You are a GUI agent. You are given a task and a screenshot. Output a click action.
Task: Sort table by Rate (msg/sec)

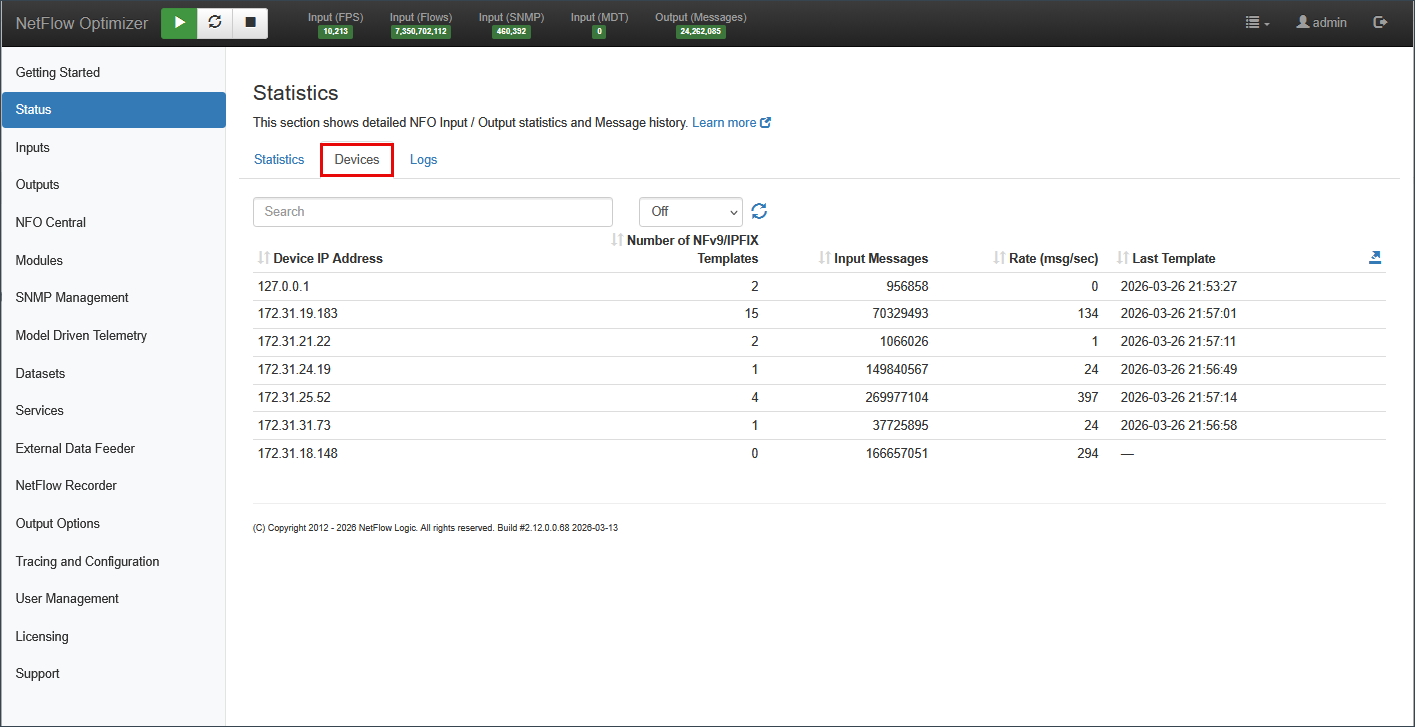[x=1052, y=258]
